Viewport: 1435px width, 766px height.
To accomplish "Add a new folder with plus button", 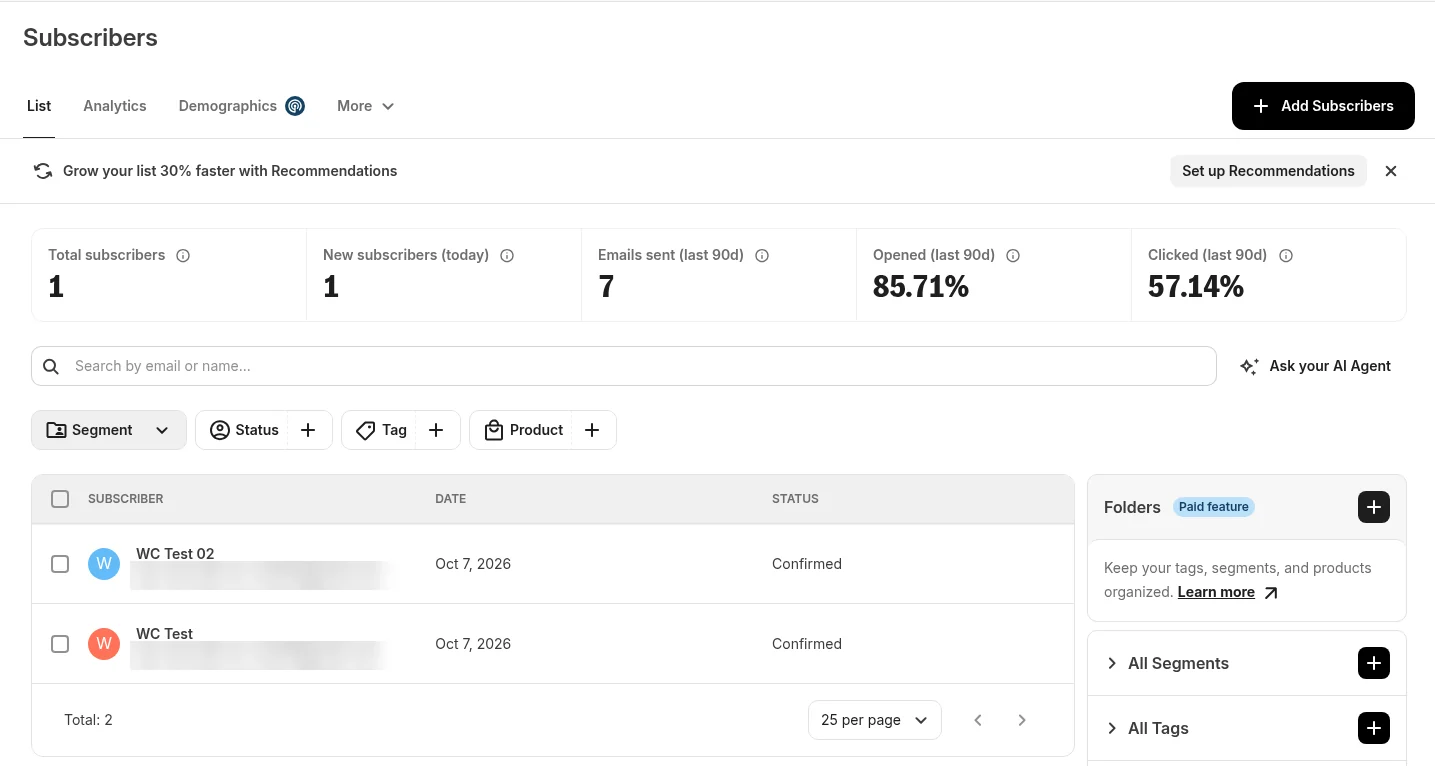I will pyautogui.click(x=1374, y=507).
